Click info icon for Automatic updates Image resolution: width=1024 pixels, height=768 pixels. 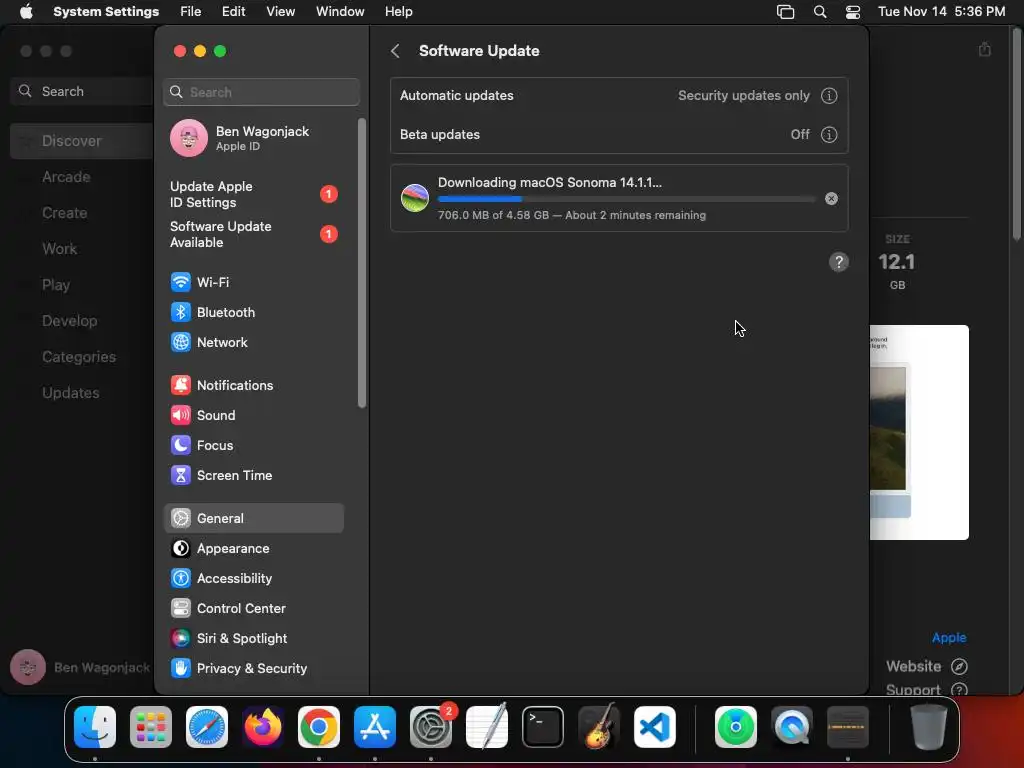tap(829, 95)
